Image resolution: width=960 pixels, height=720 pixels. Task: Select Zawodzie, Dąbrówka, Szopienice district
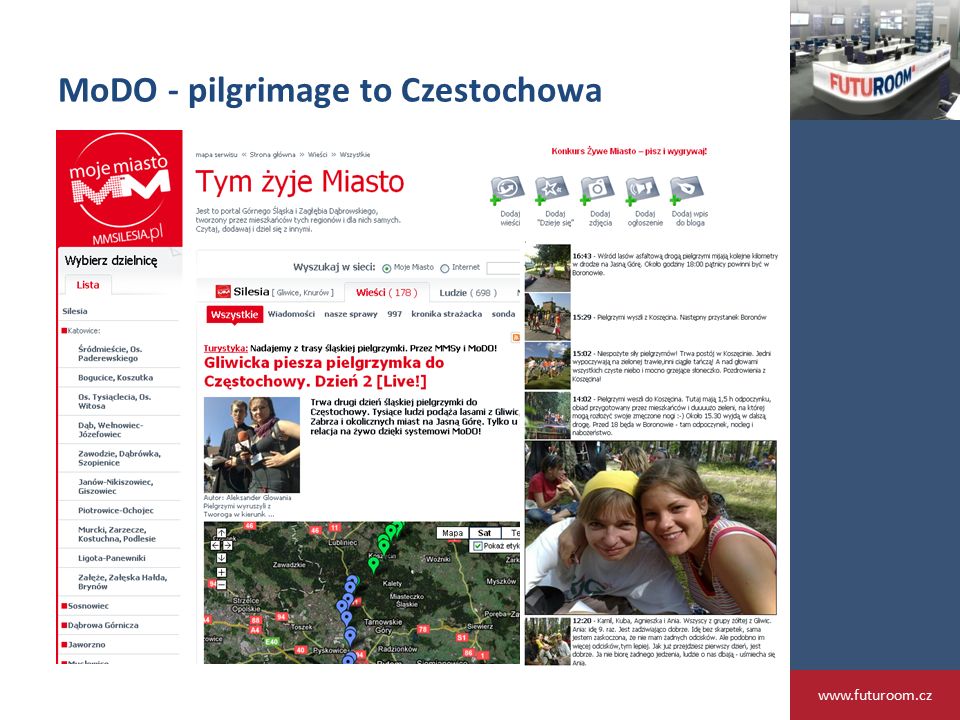pyautogui.click(x=119, y=458)
